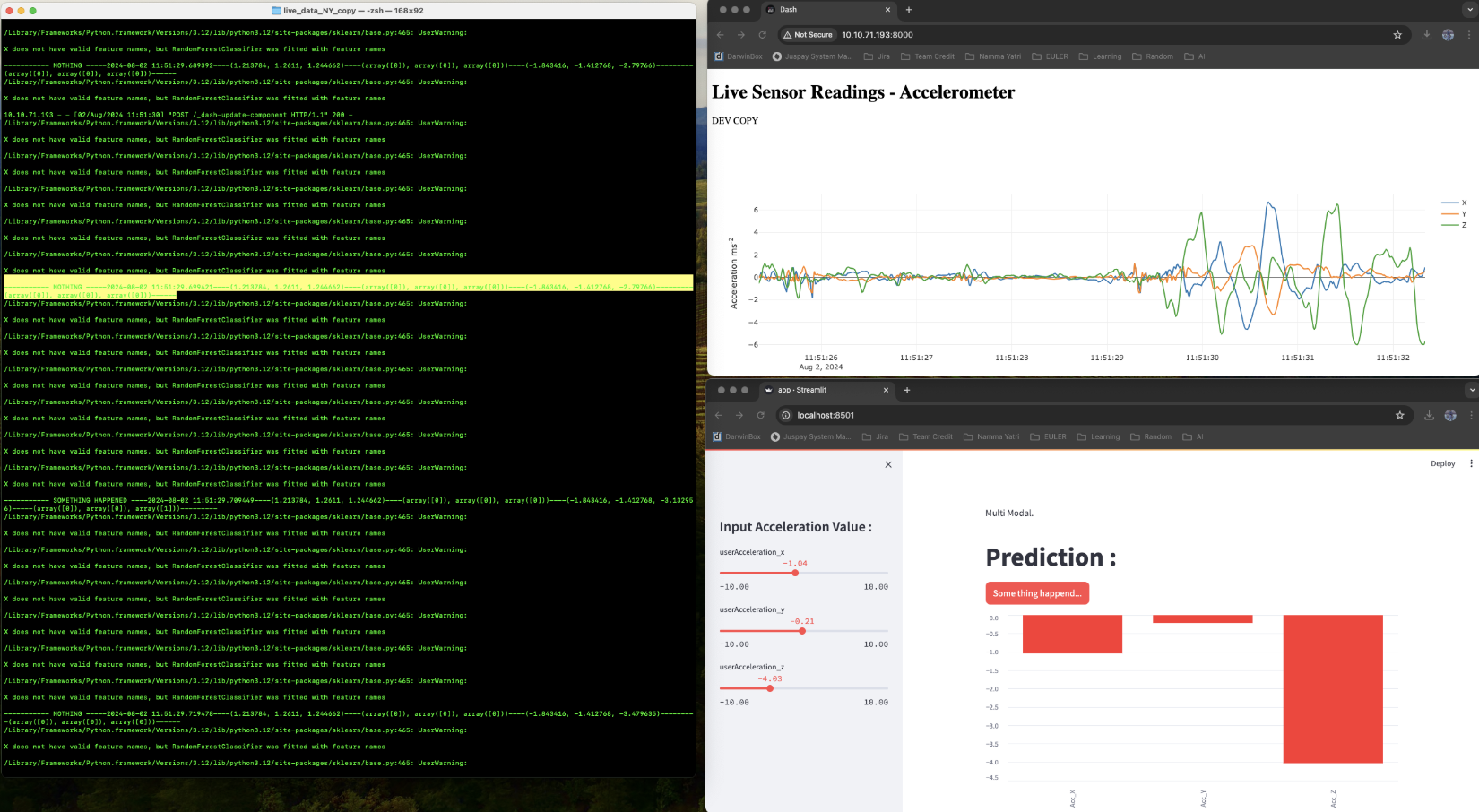This screenshot has width=1479, height=812.
Task: Click the Live Sensor Readings - Accelerometer heading
Action: point(863,92)
